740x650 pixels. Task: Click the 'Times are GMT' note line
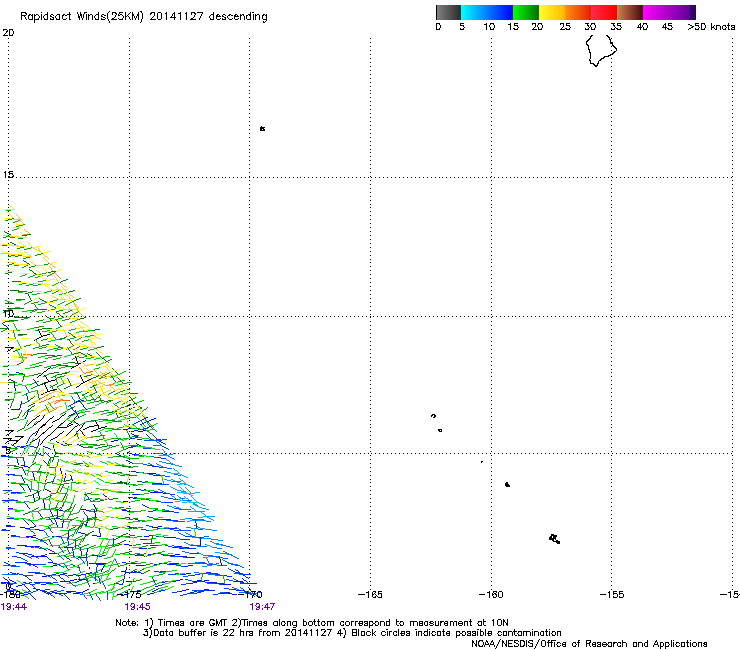(x=312, y=623)
